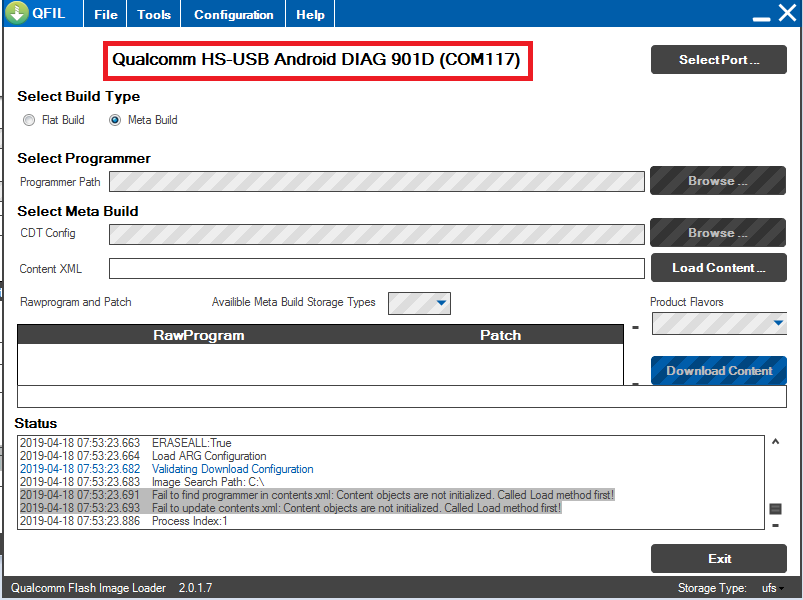Click the Exit button
The image size is (803, 600).
coord(718,559)
